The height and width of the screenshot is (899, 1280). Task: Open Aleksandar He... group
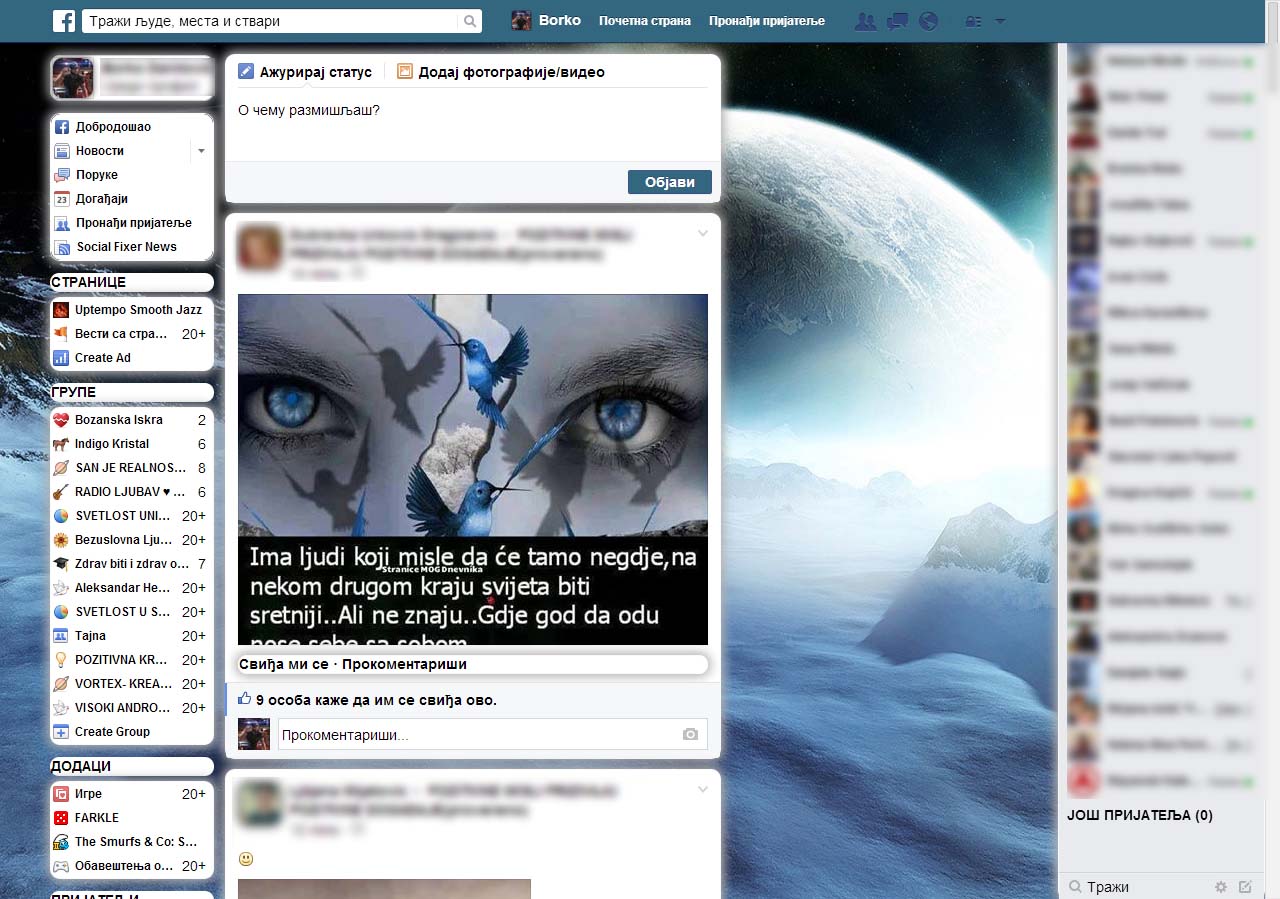click(131, 588)
